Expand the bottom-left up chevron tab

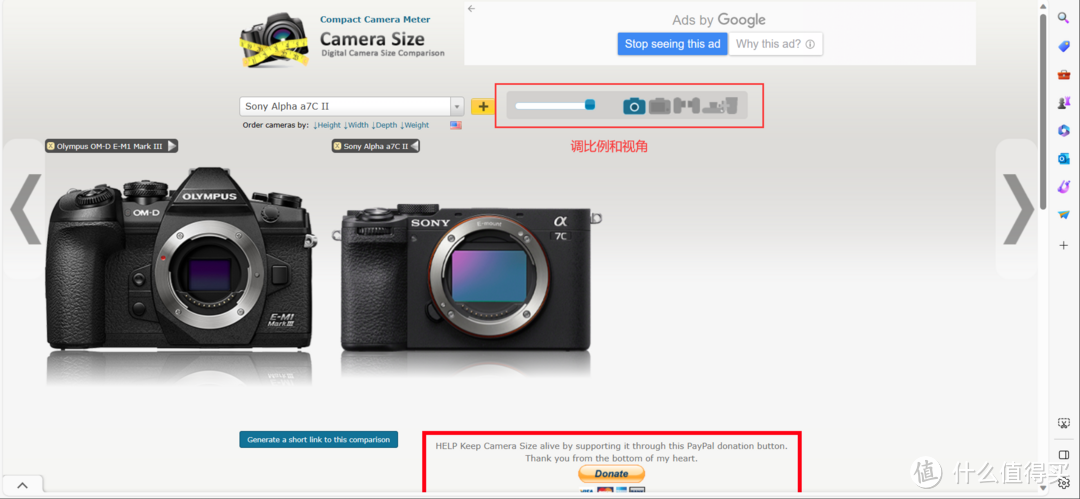click(22, 485)
